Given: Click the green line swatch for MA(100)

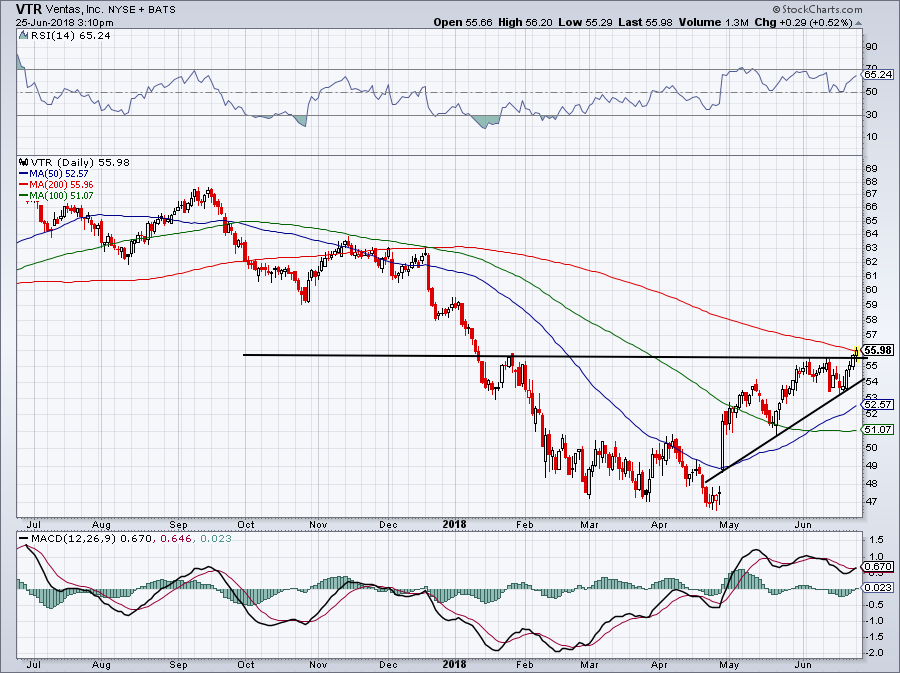Looking at the screenshot, I should coord(24,196).
